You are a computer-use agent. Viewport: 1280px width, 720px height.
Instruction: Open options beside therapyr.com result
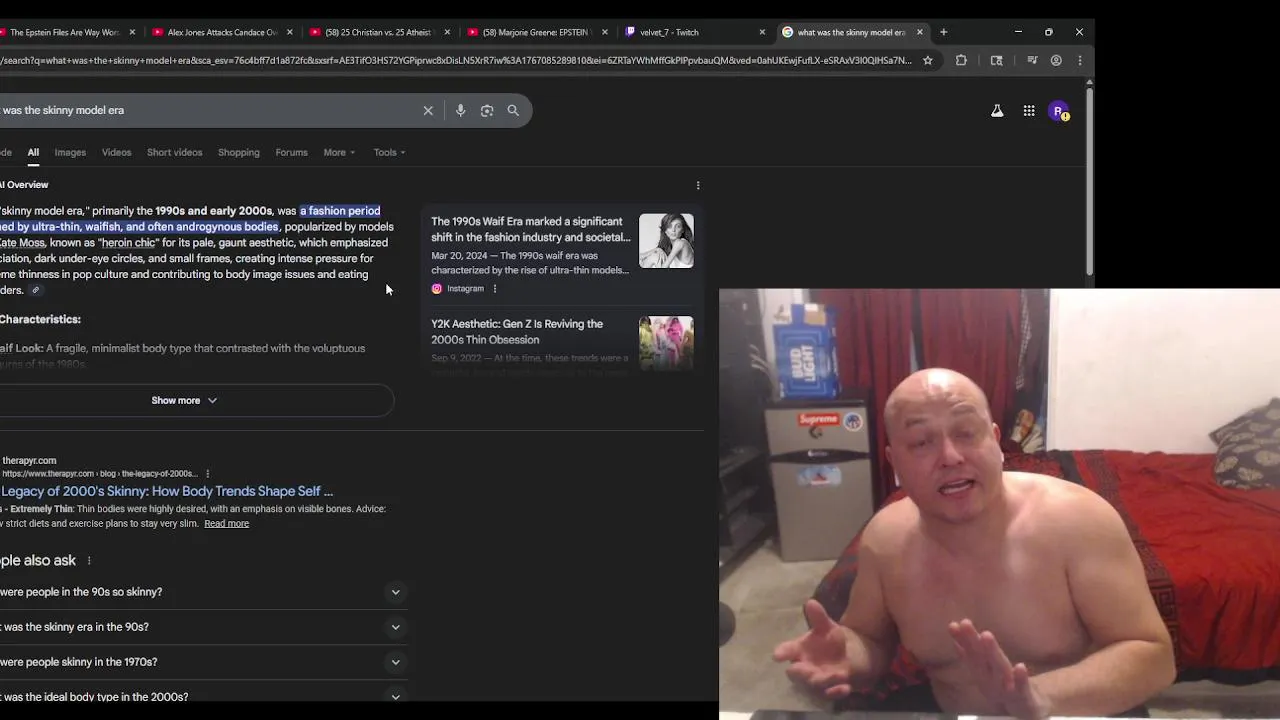pos(208,474)
